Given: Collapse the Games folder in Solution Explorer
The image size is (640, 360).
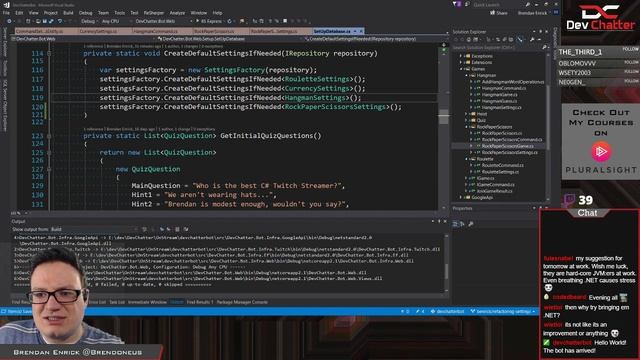Looking at the screenshot, I should pos(461,69).
